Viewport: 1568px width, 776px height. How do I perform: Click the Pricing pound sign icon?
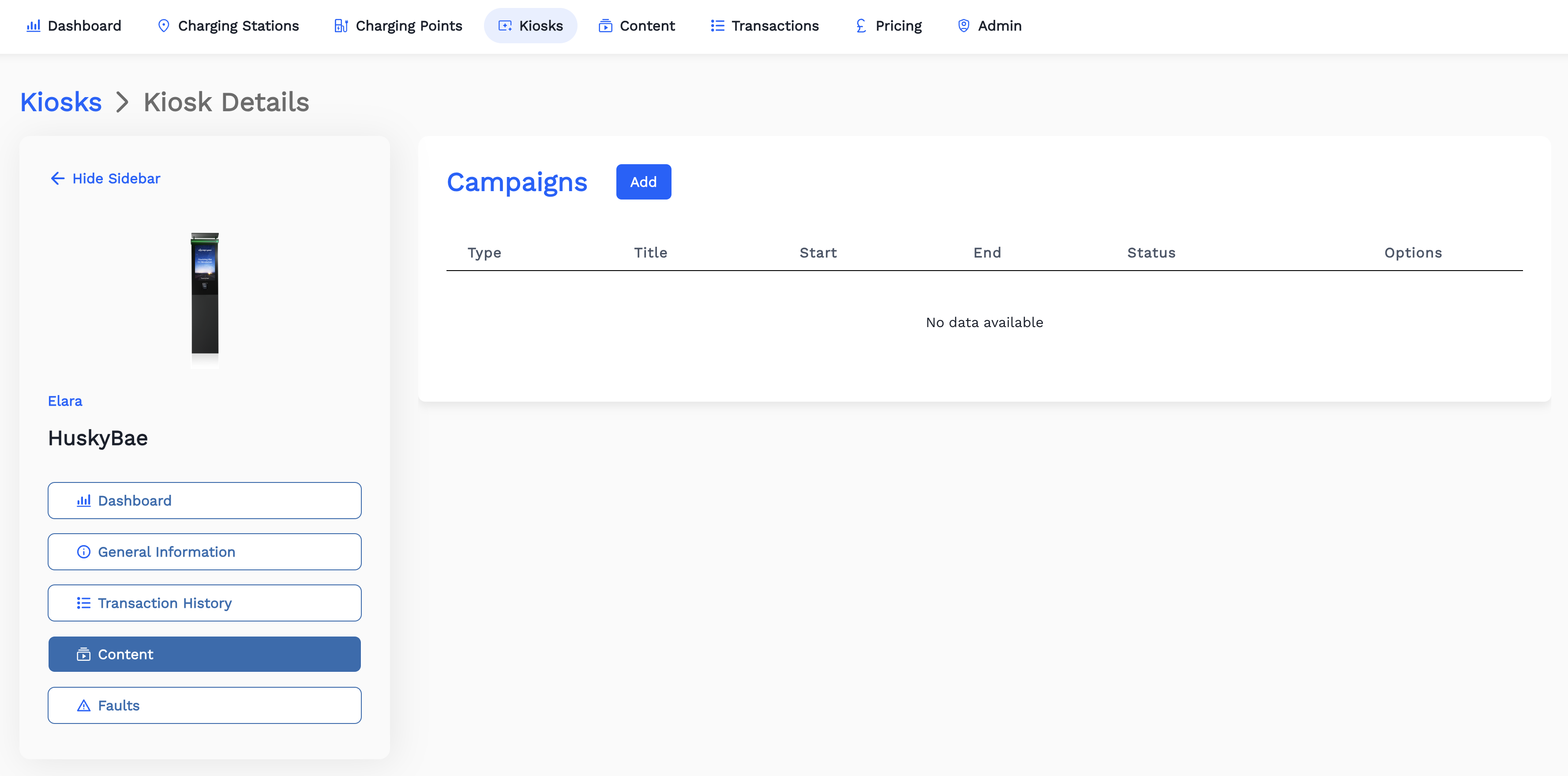coord(861,26)
